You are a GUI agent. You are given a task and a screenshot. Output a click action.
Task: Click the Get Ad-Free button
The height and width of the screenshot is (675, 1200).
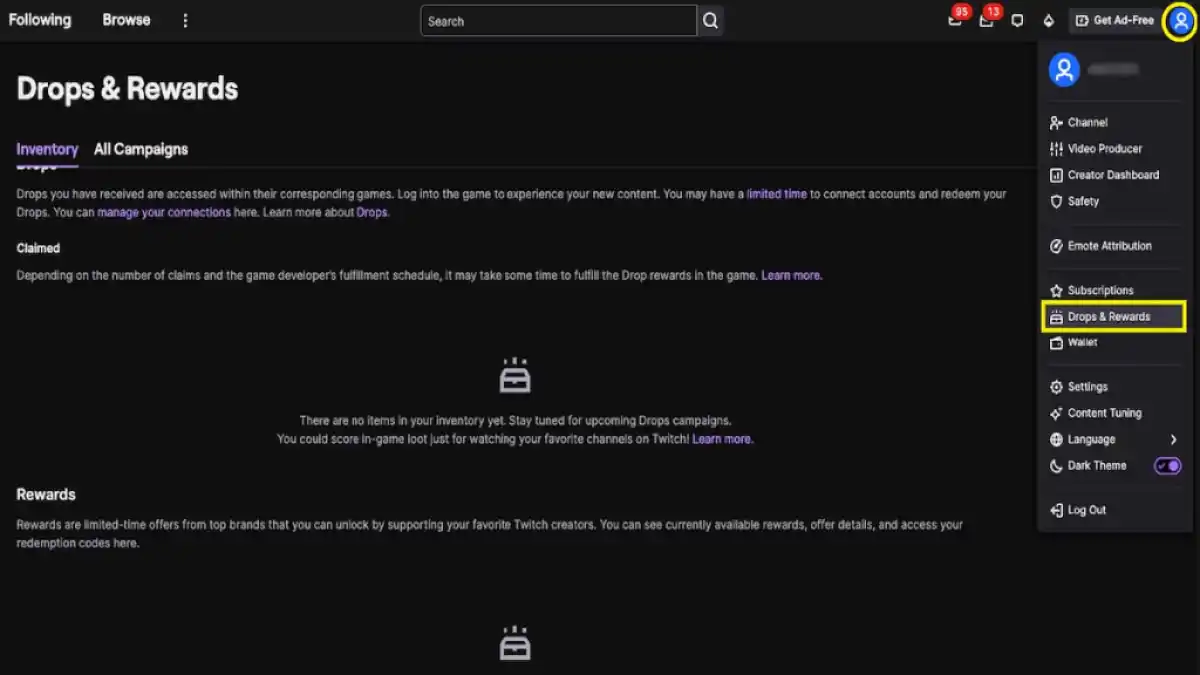(x=1115, y=21)
